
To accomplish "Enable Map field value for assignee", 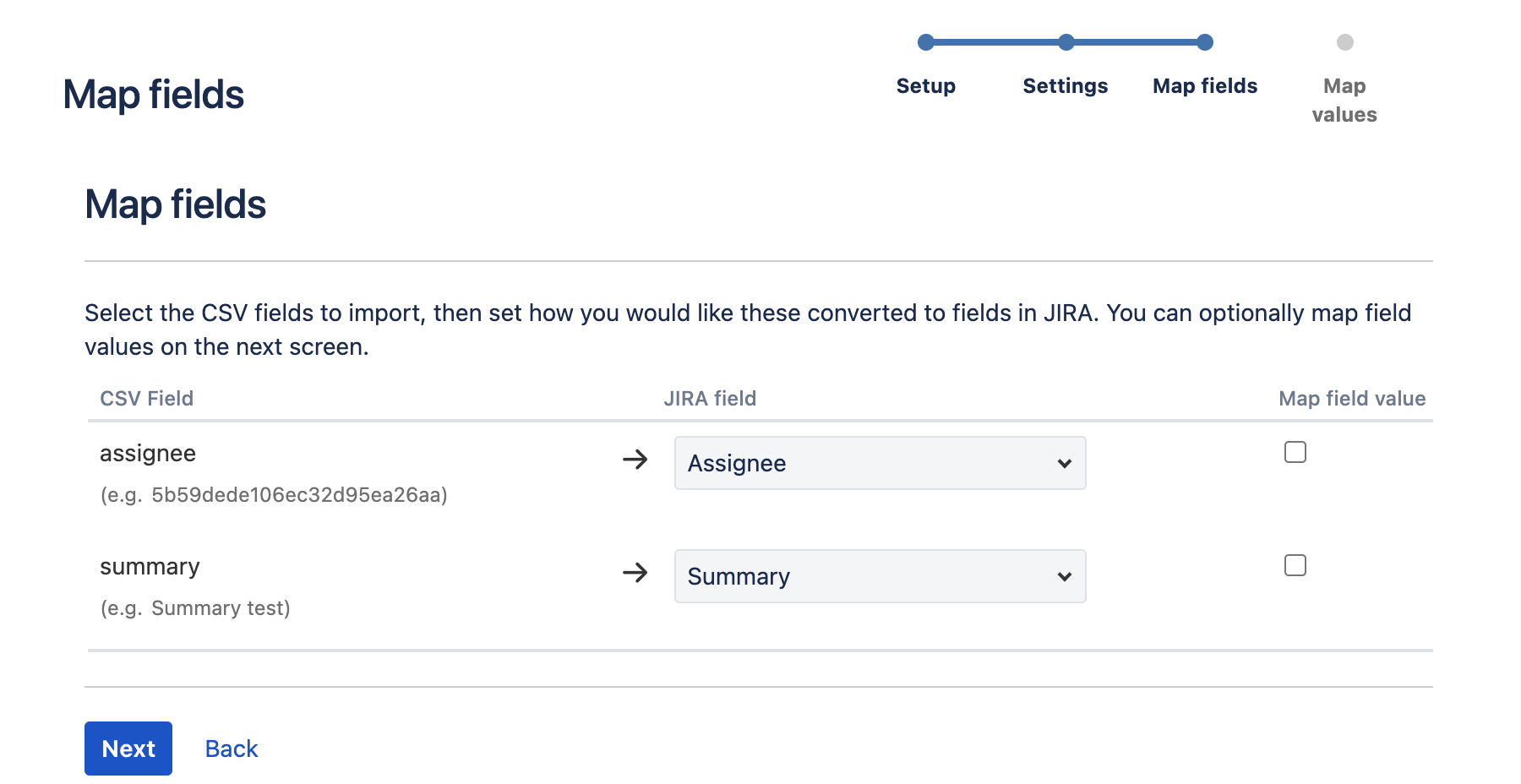I will (1295, 452).
